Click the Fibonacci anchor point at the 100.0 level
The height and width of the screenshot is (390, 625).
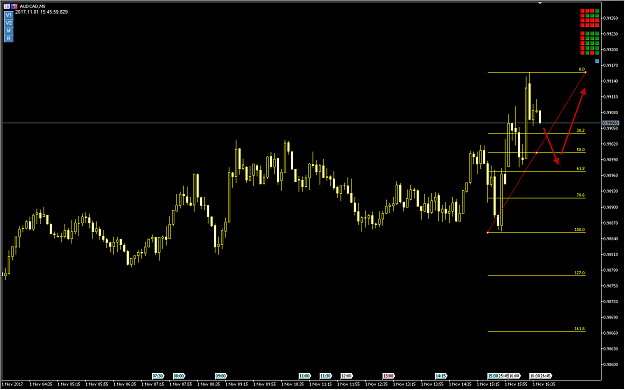click(x=488, y=232)
